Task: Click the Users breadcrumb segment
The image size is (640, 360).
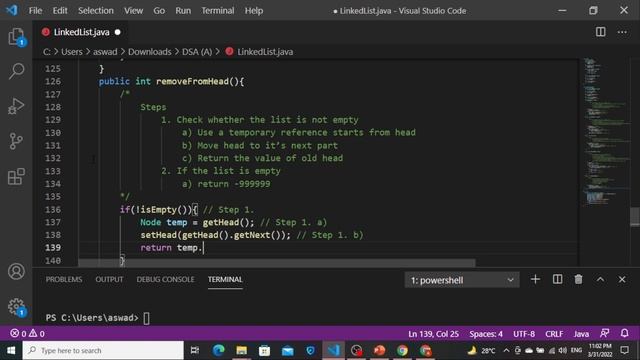Action: (72, 52)
